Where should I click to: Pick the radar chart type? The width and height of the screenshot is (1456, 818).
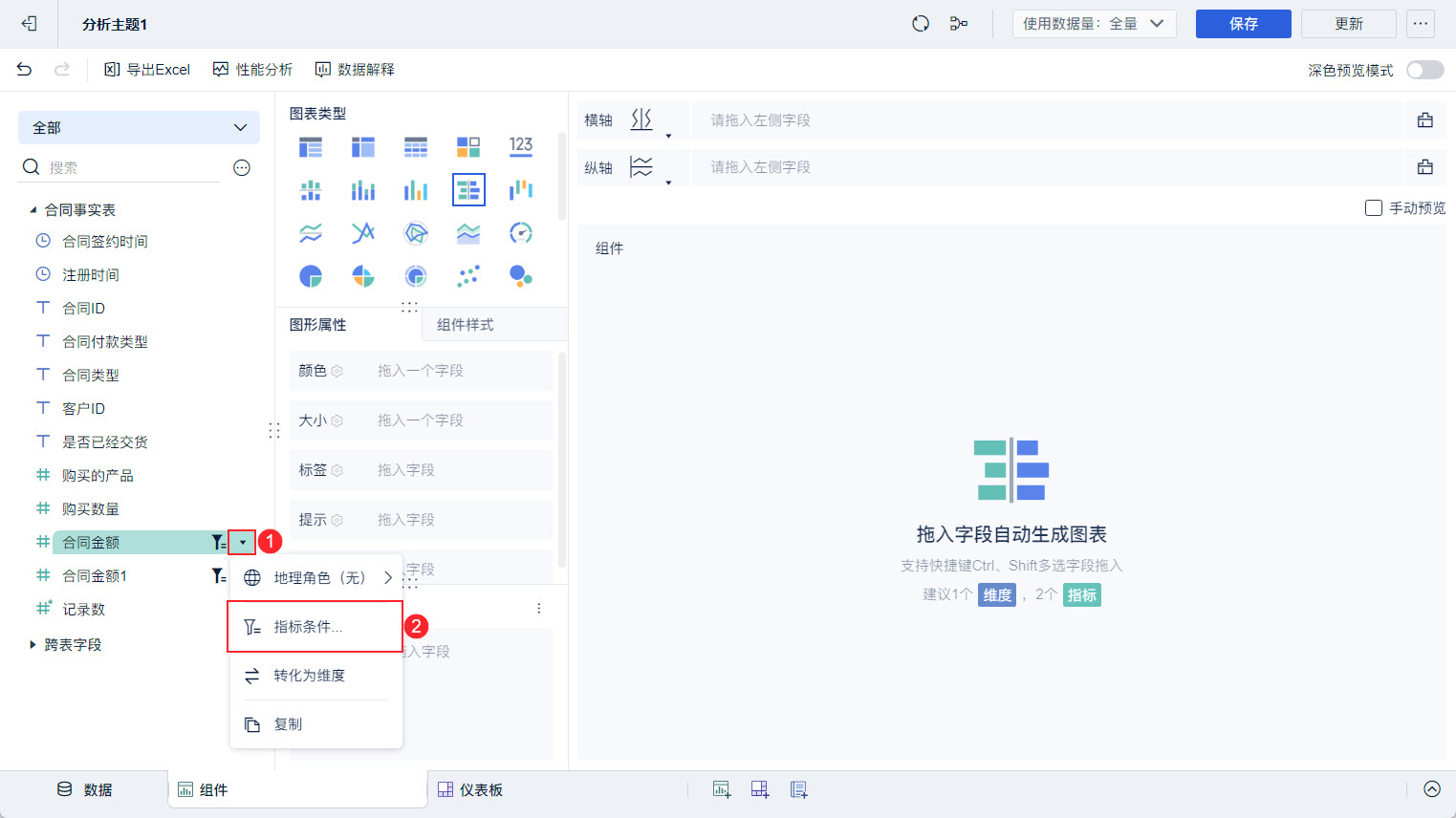coord(416,233)
